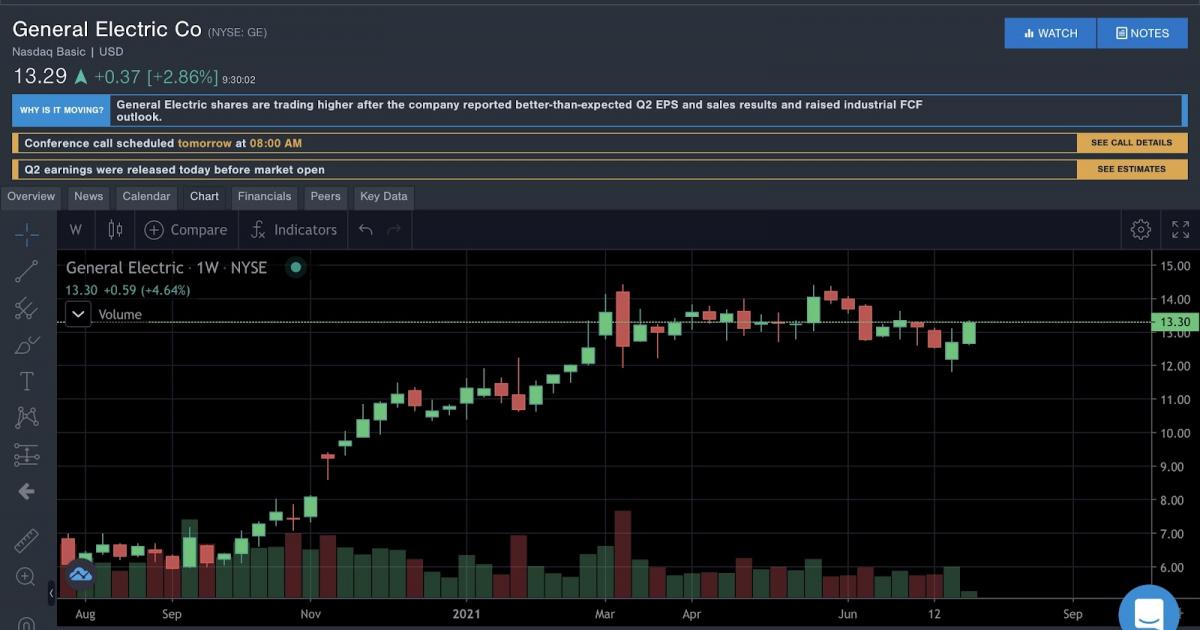Click the Nov label on time axis
The height and width of the screenshot is (630, 1200).
click(x=310, y=614)
